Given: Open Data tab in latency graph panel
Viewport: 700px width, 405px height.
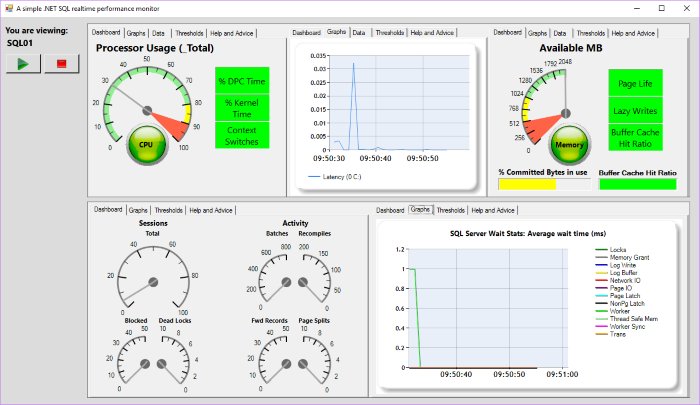Looking at the screenshot, I should click(x=359, y=33).
